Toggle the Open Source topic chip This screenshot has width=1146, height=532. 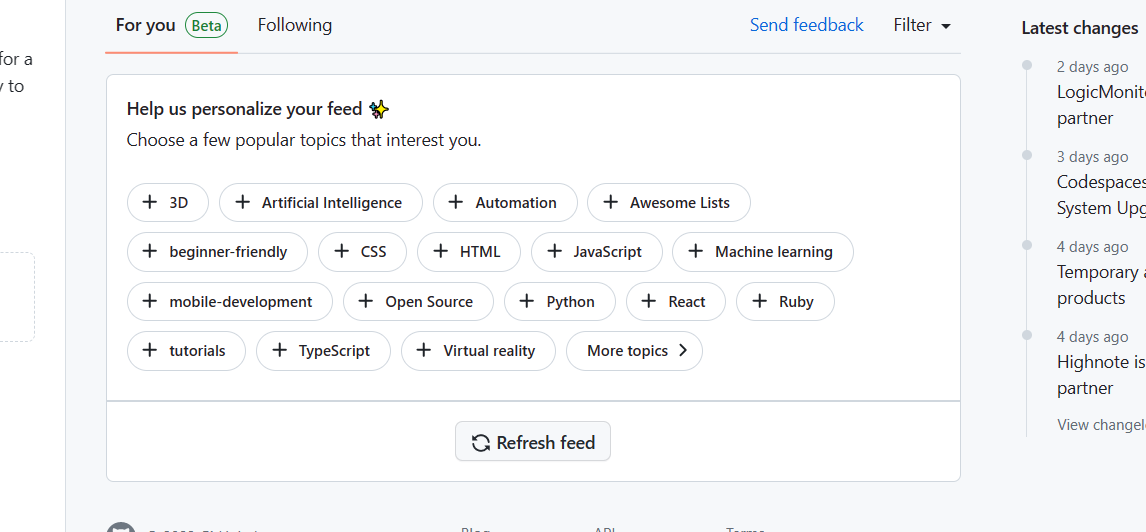pyautogui.click(x=418, y=301)
